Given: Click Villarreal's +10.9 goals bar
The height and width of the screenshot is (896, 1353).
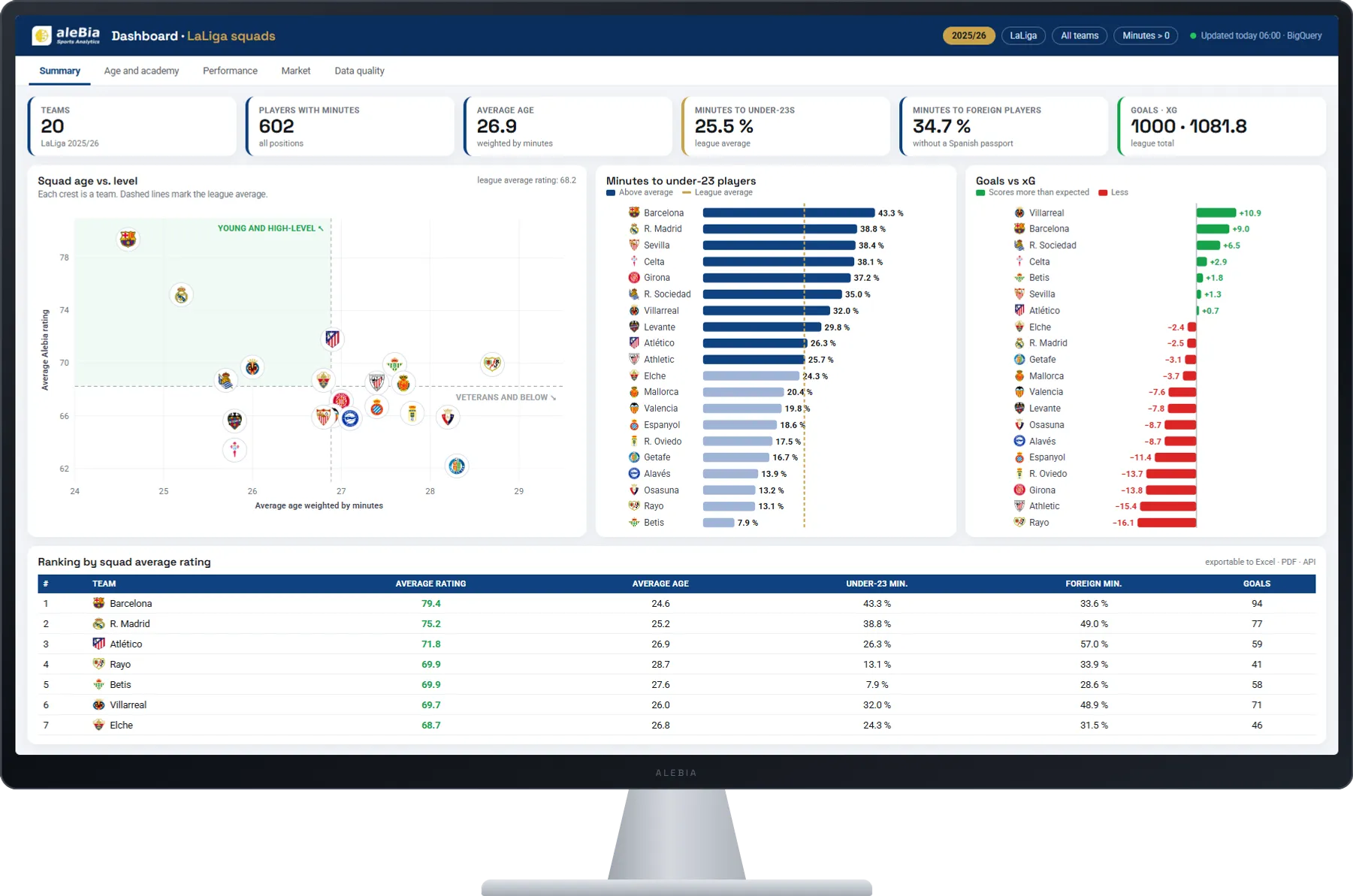Looking at the screenshot, I should [x=1216, y=213].
